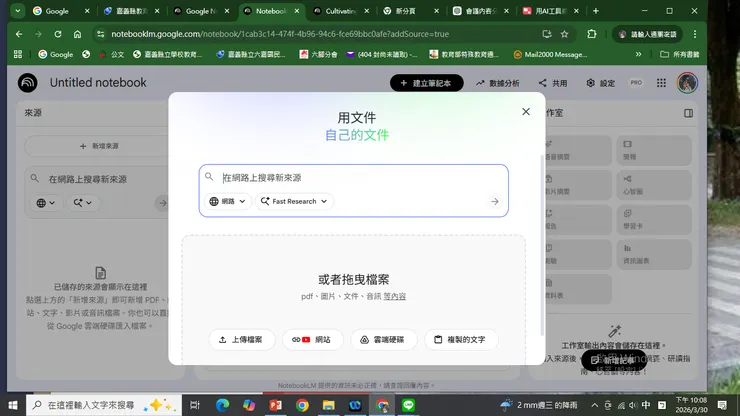Click the NotebookLM logo icon
Screen dimensions: 740x416
pos(28,83)
